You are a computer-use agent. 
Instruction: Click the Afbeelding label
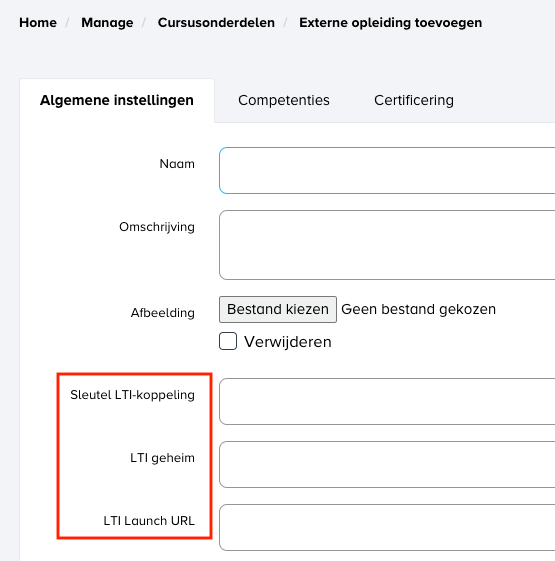click(162, 313)
